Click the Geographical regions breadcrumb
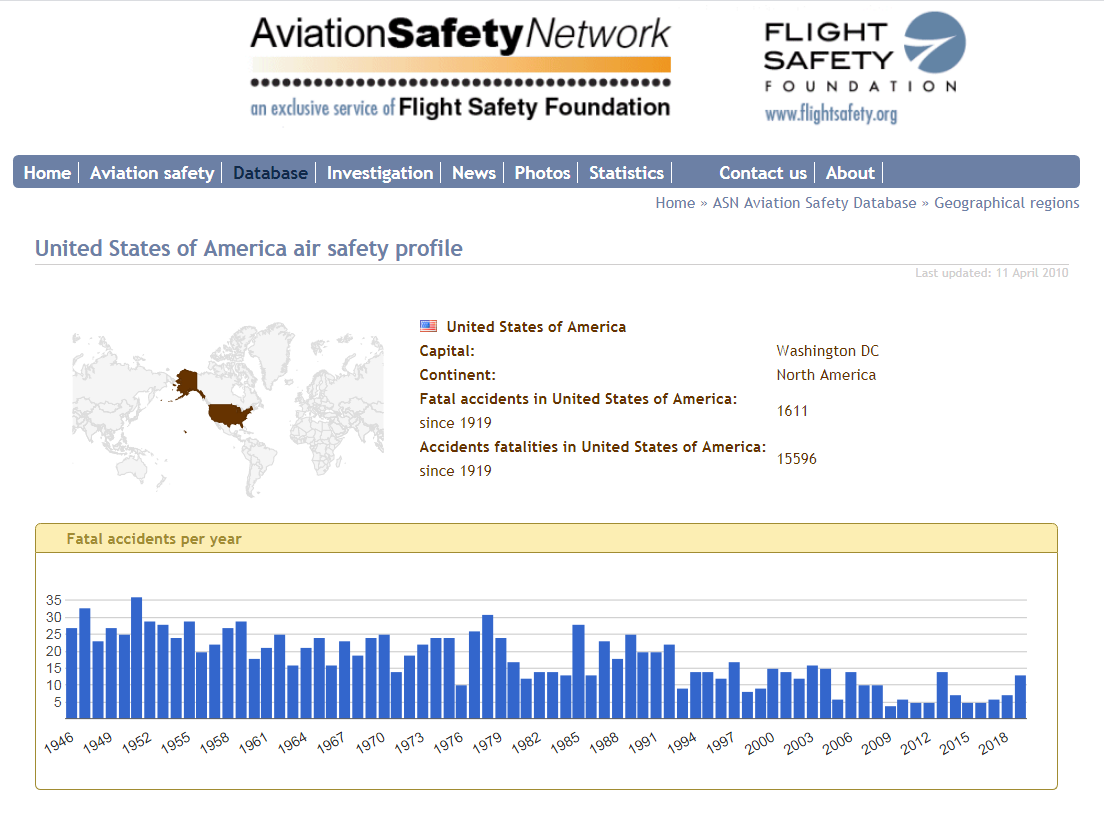 pos(1006,203)
